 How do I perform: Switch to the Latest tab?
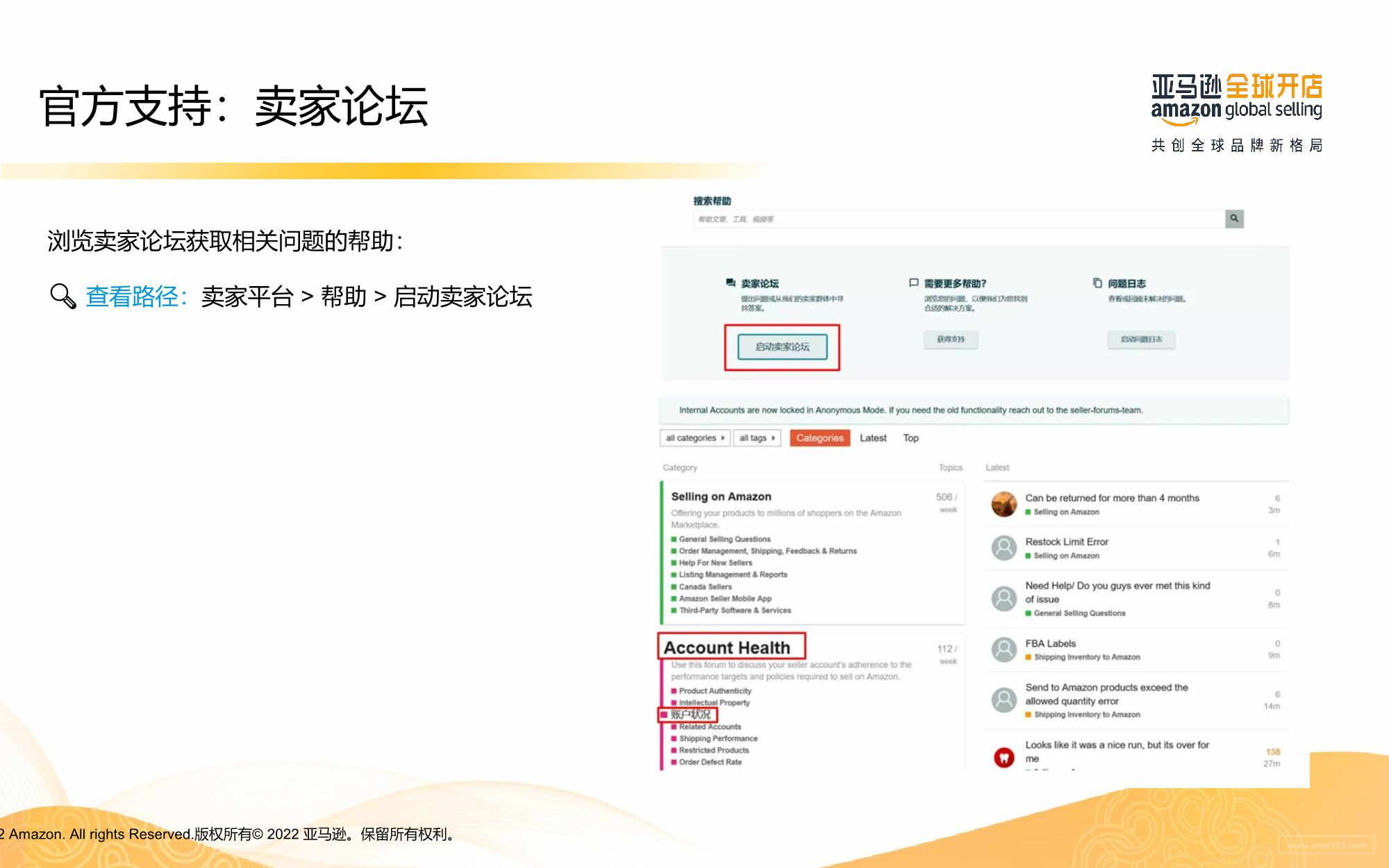coord(873,438)
